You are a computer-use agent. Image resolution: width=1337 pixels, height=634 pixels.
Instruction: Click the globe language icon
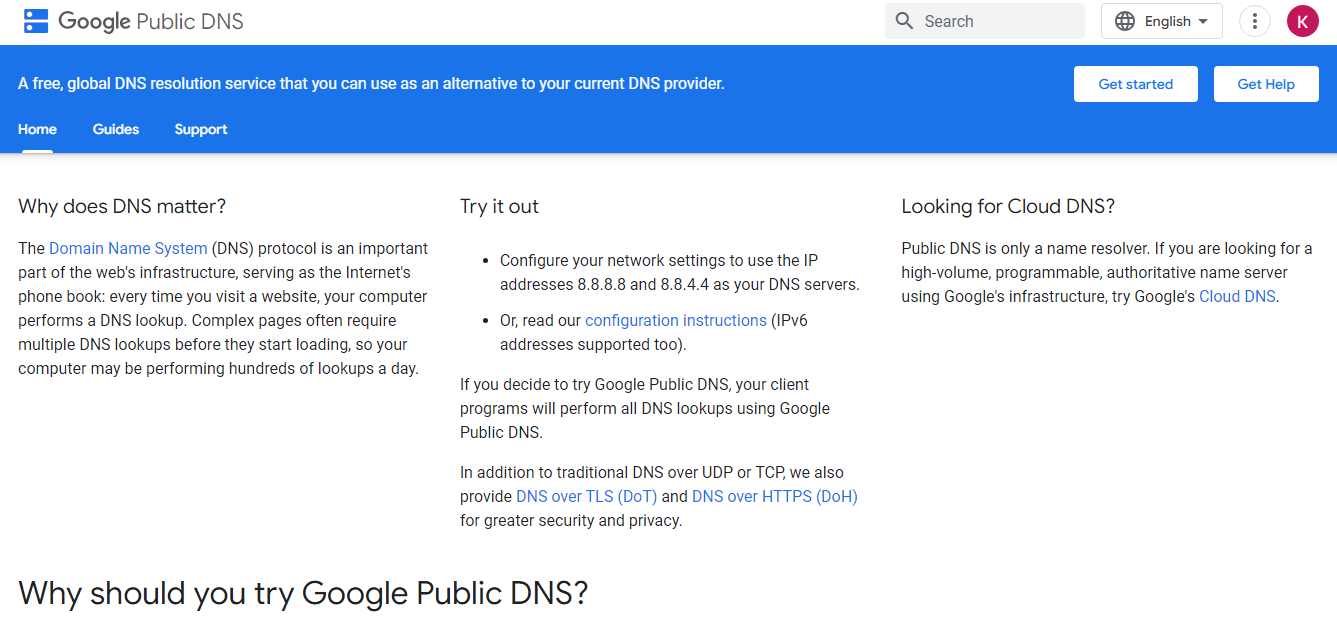point(1125,21)
